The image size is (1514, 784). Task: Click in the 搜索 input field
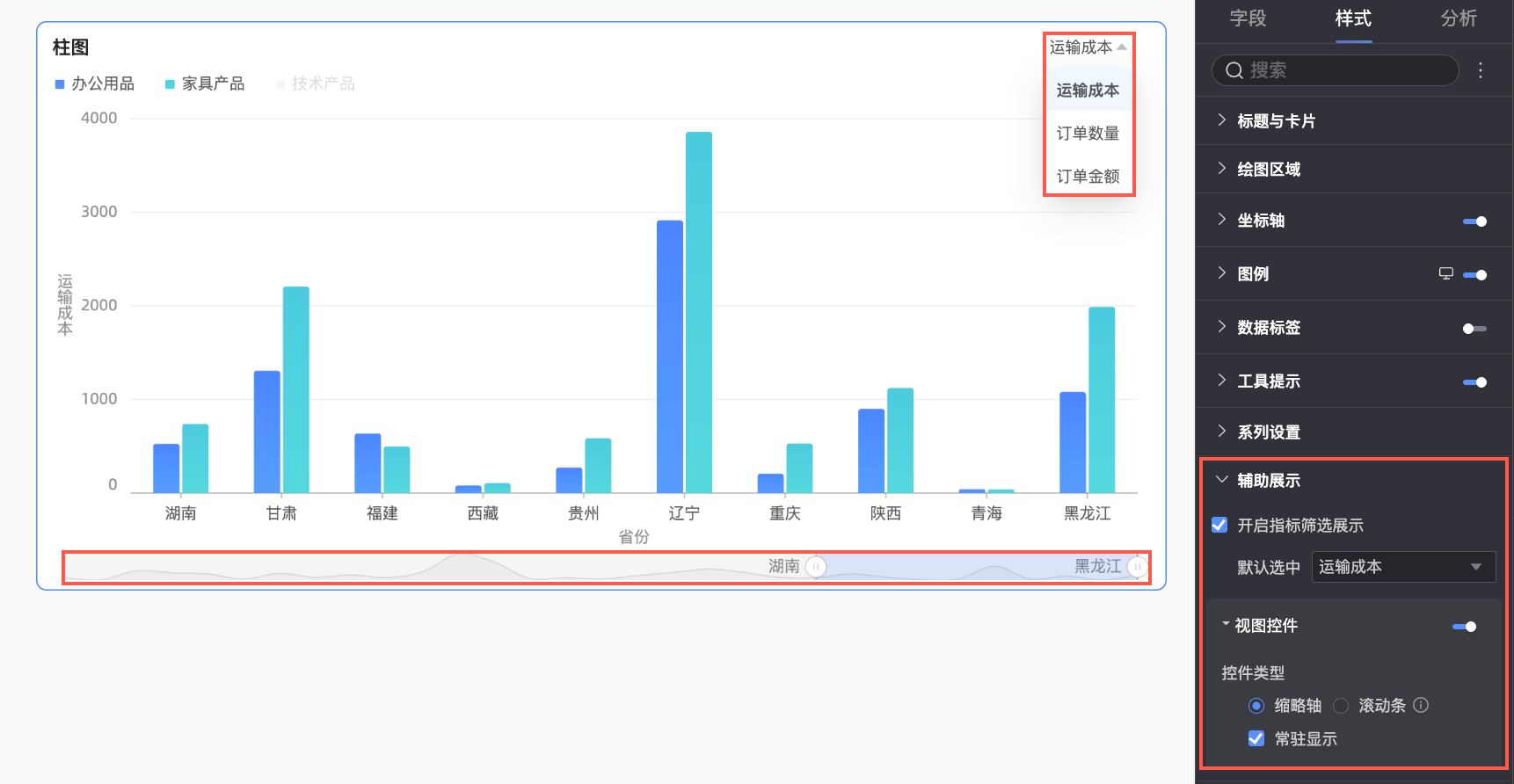click(1335, 70)
